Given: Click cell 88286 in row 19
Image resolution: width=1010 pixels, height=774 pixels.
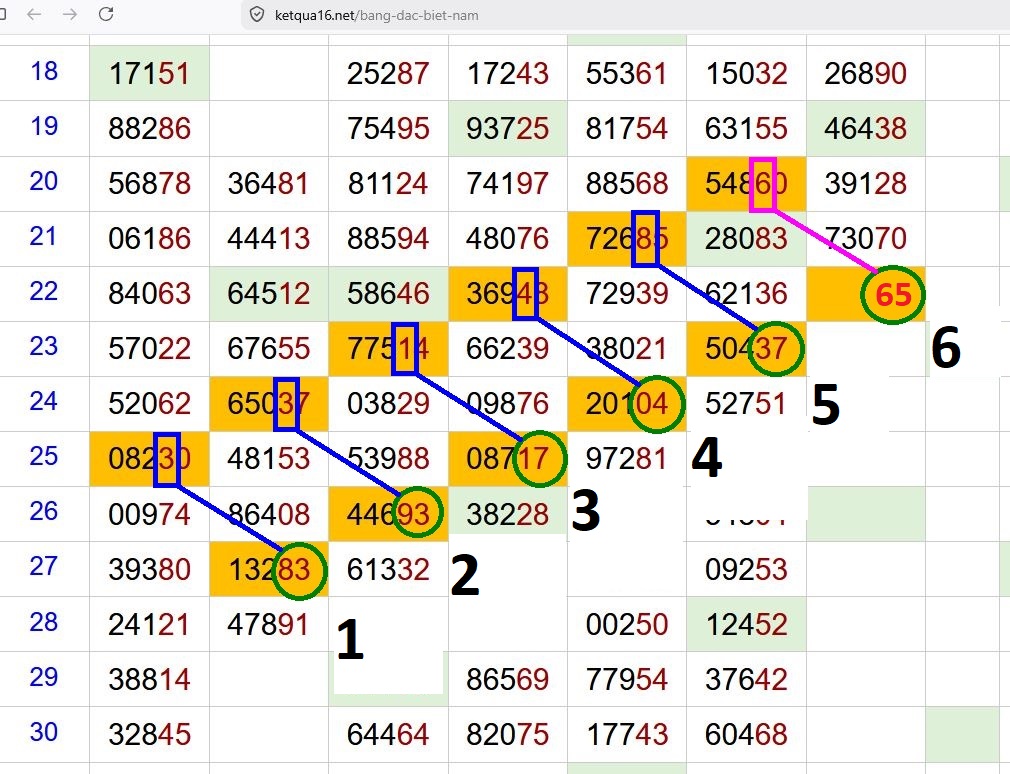Looking at the screenshot, I should (x=149, y=128).
